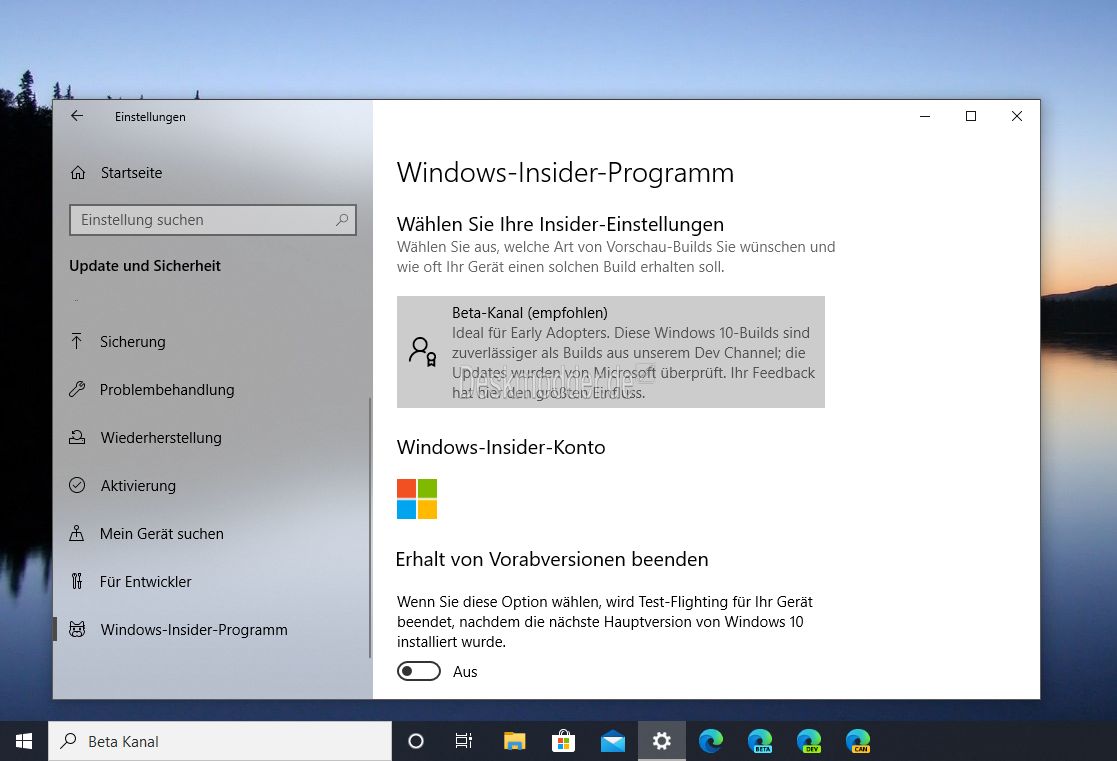This screenshot has width=1117, height=761.
Task: Click the Beta-Kanal user badge icon
Action: tap(422, 351)
